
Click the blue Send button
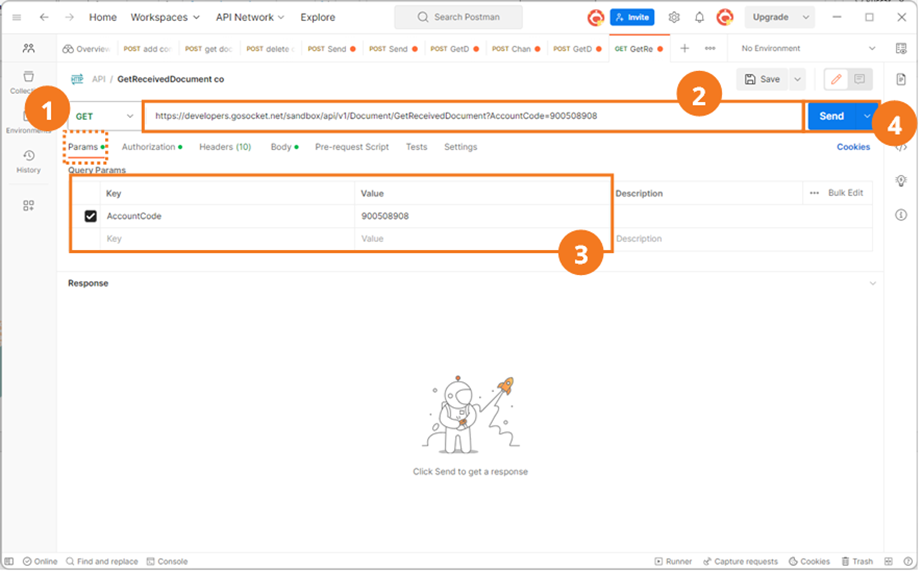tap(831, 116)
